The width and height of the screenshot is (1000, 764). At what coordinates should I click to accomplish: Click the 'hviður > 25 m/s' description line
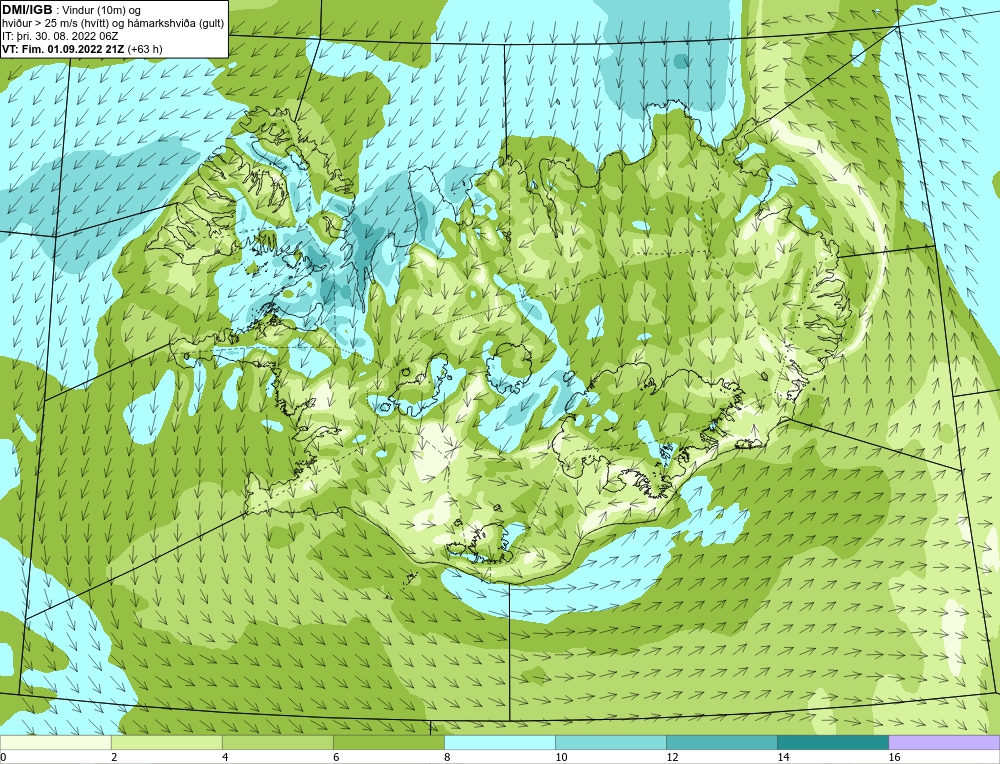(113, 24)
